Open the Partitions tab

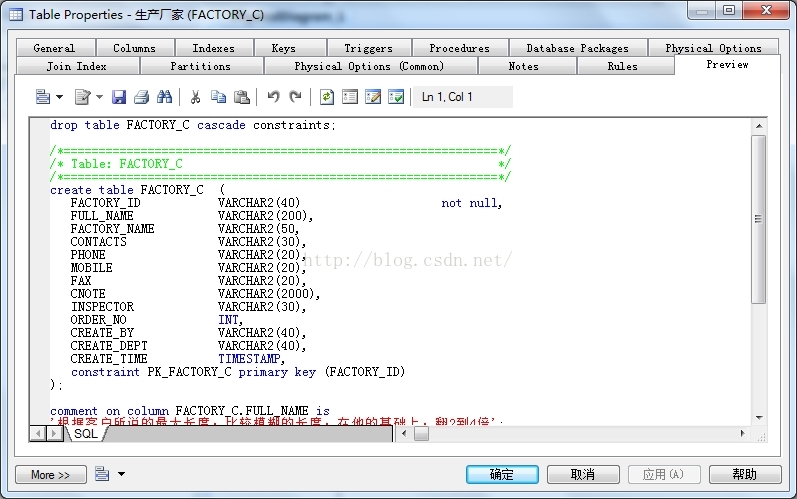(201, 66)
